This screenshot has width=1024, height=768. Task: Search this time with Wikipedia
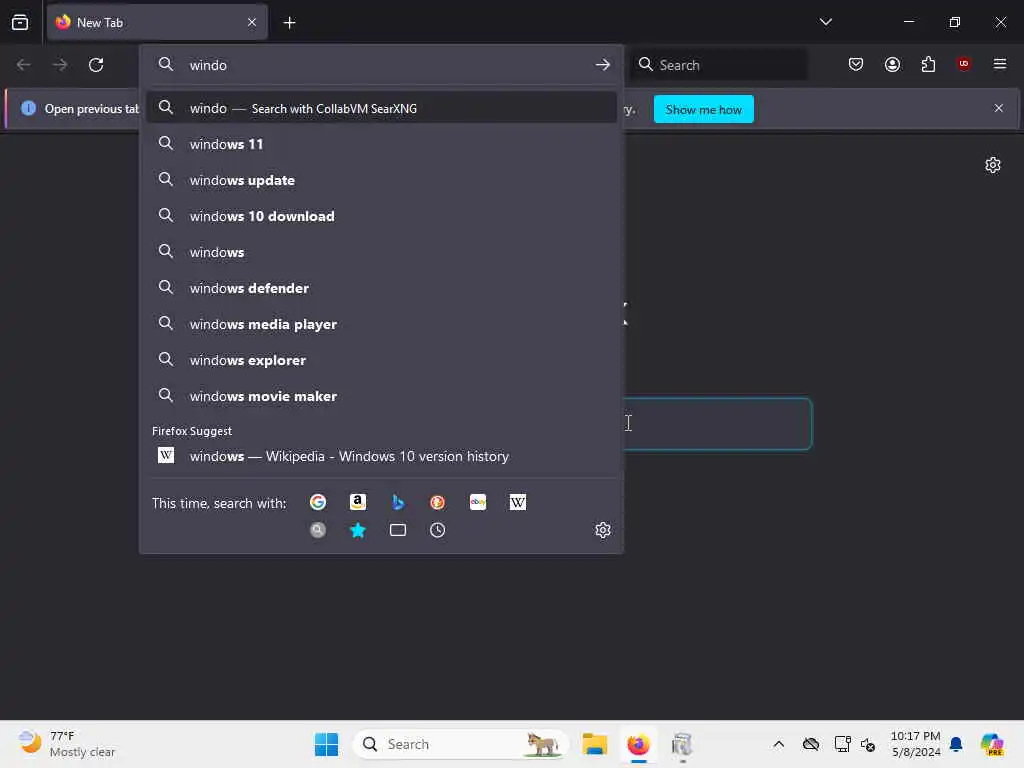tap(518, 502)
